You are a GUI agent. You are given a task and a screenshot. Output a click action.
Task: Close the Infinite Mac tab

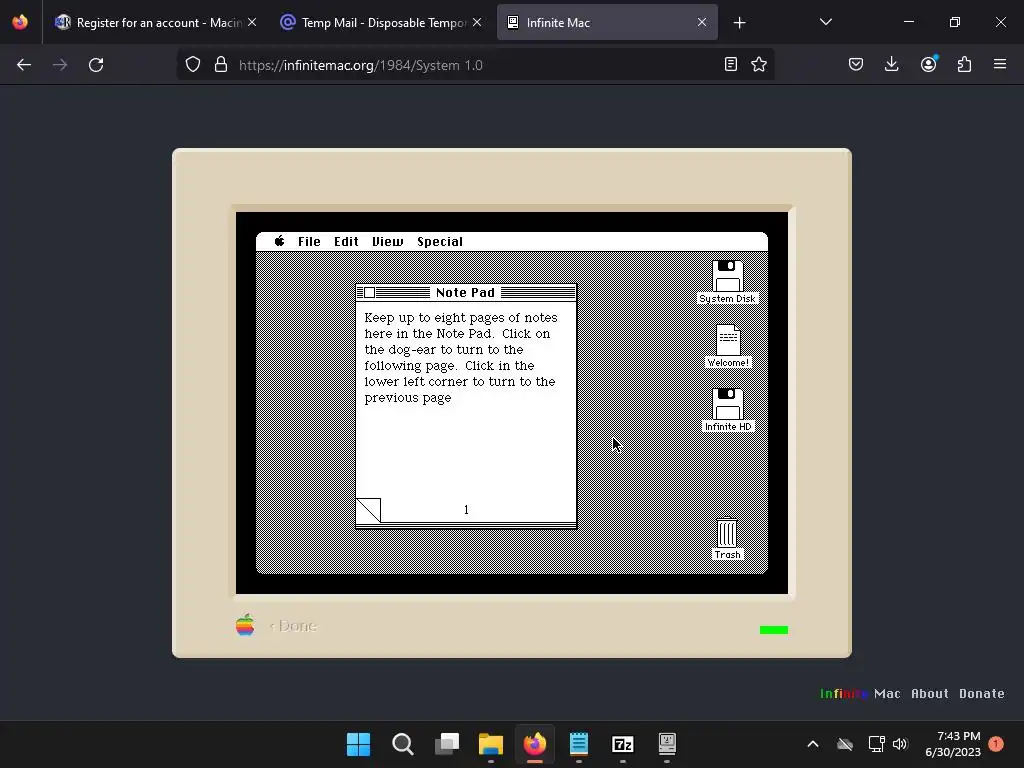coord(701,22)
